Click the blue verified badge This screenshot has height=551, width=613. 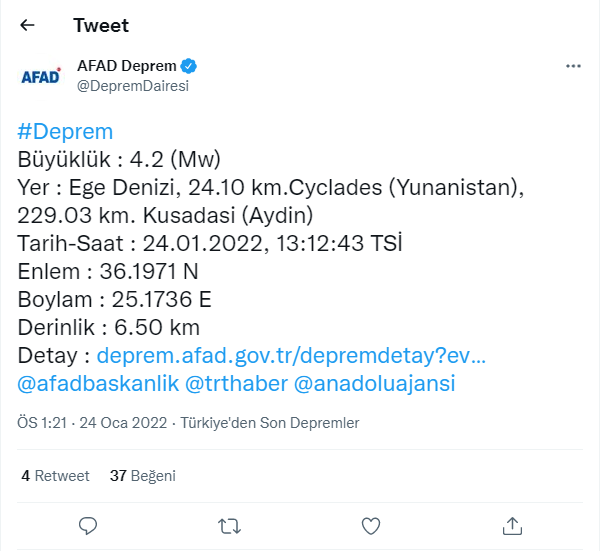pos(188,66)
